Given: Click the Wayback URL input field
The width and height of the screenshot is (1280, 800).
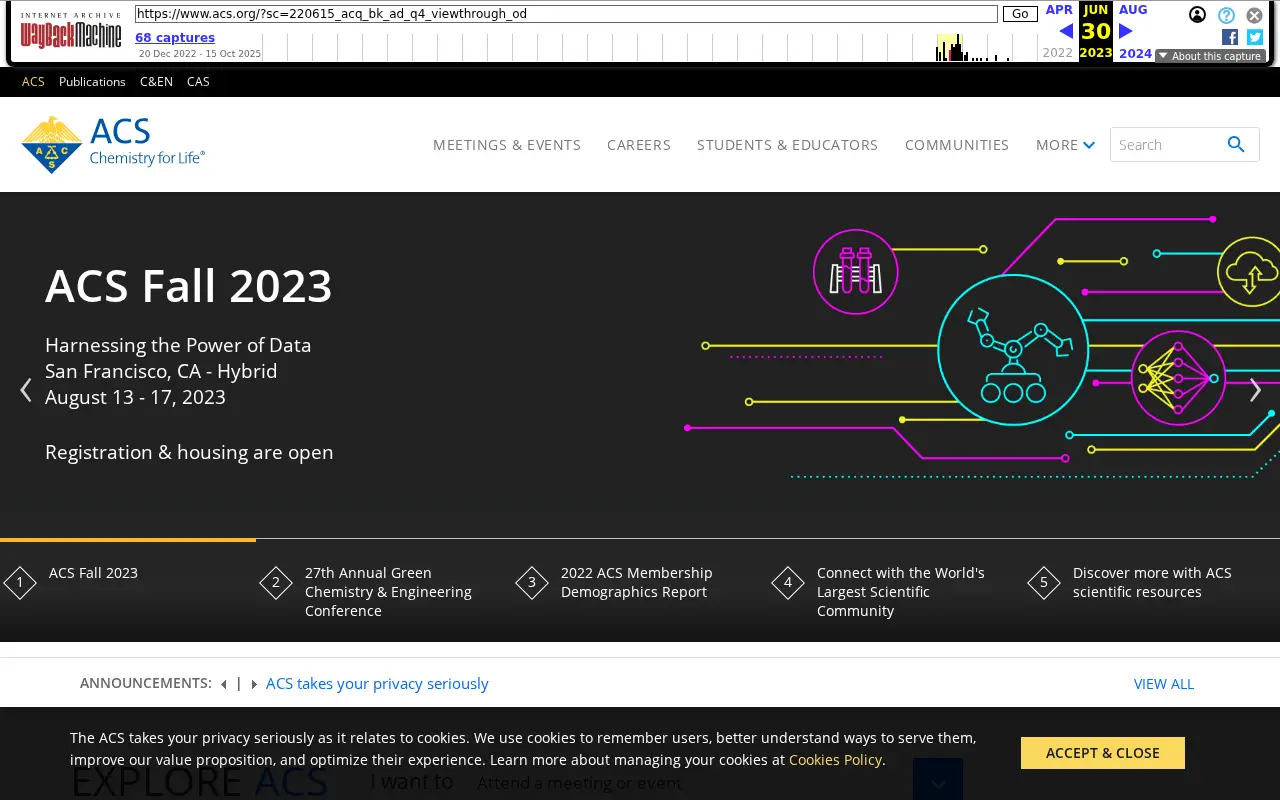Looking at the screenshot, I should (566, 14).
